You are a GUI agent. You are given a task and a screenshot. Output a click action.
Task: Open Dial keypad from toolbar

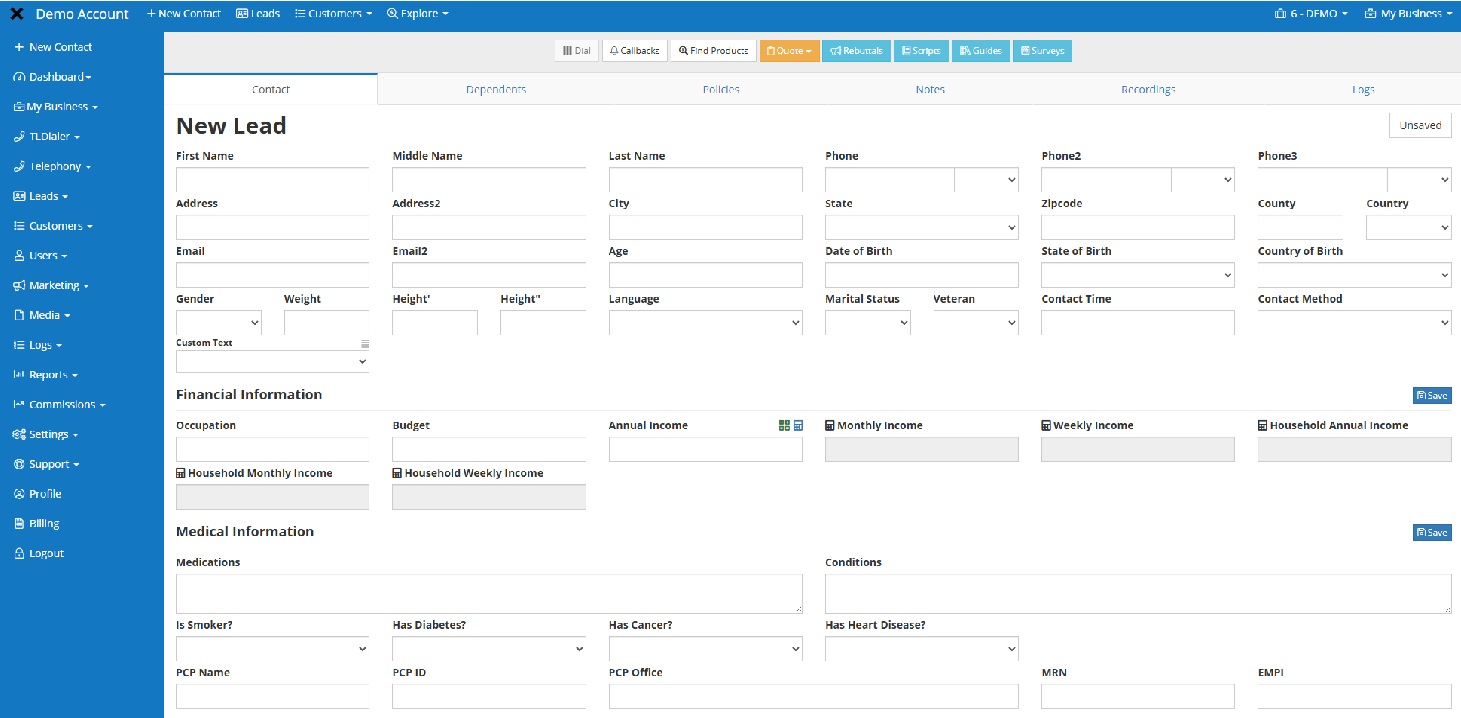tap(577, 51)
